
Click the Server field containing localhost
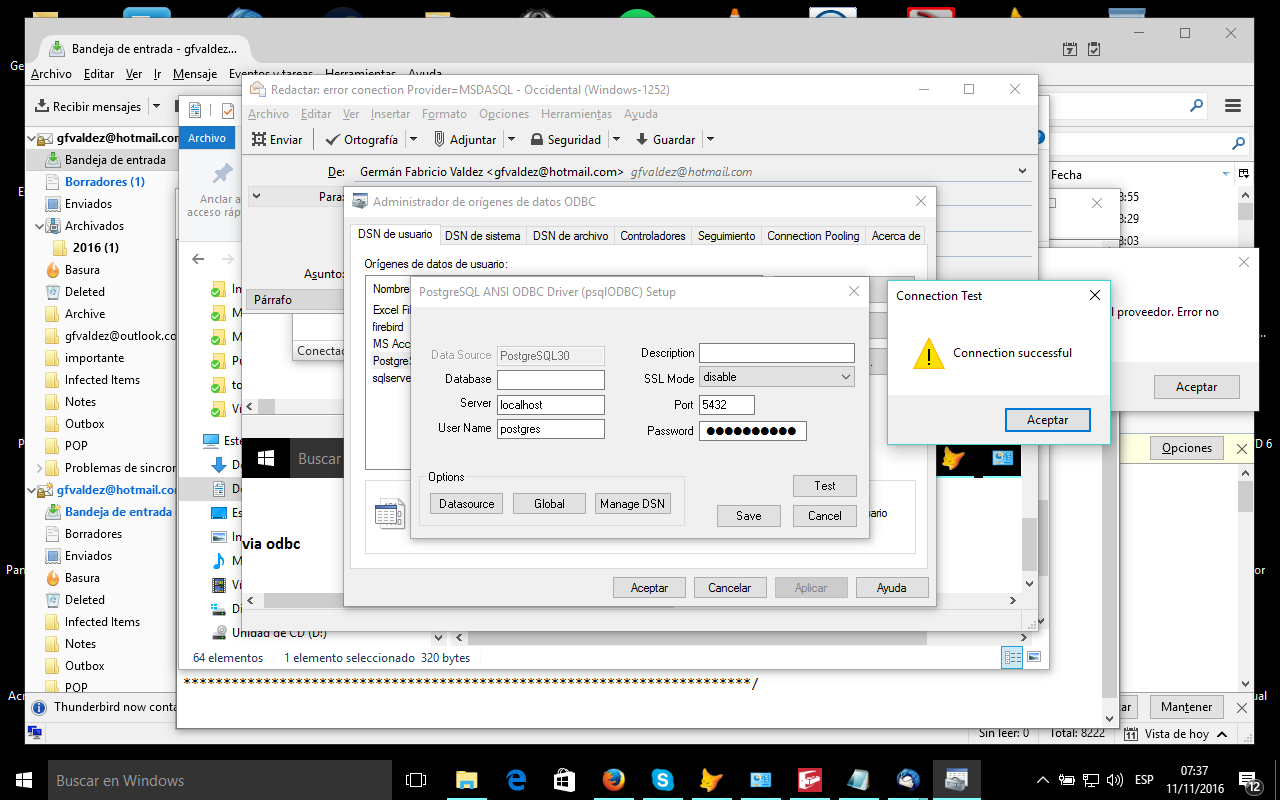click(551, 404)
